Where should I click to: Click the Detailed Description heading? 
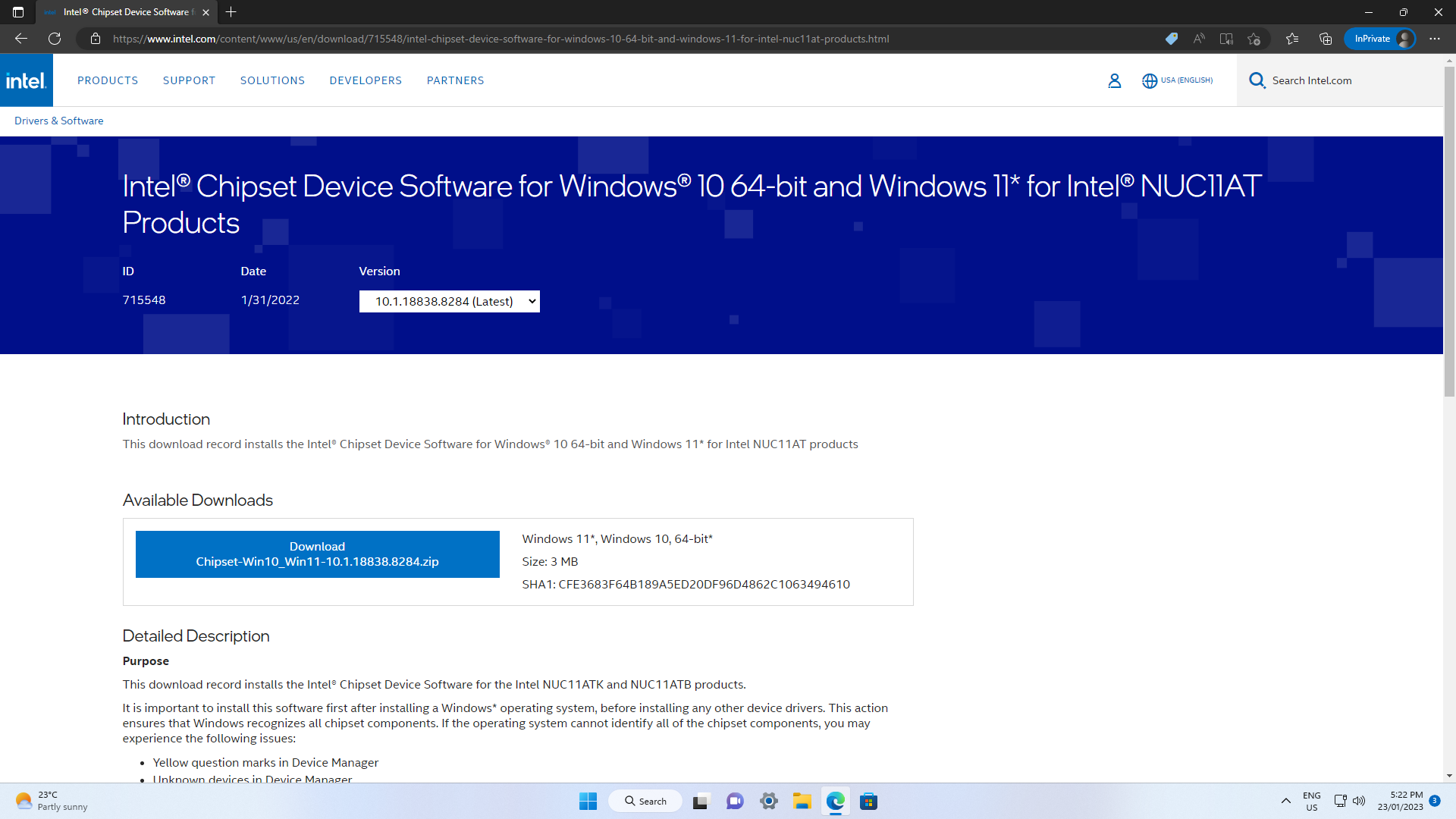196,636
